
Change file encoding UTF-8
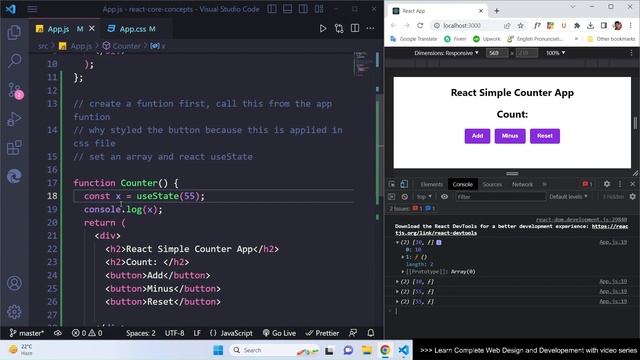(x=174, y=333)
